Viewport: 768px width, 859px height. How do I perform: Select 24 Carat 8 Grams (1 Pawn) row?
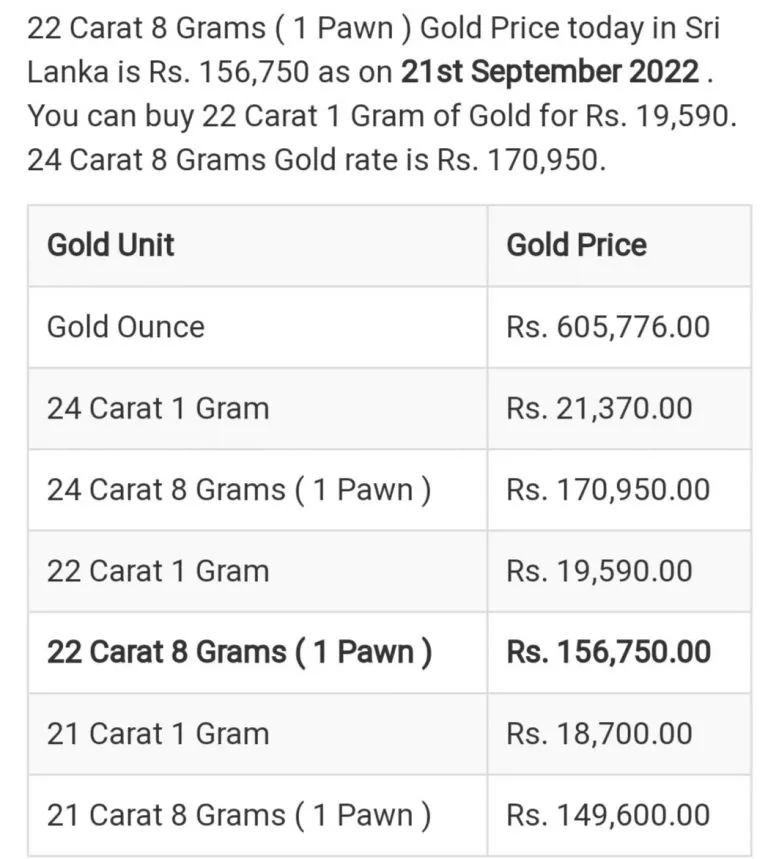pos(389,490)
